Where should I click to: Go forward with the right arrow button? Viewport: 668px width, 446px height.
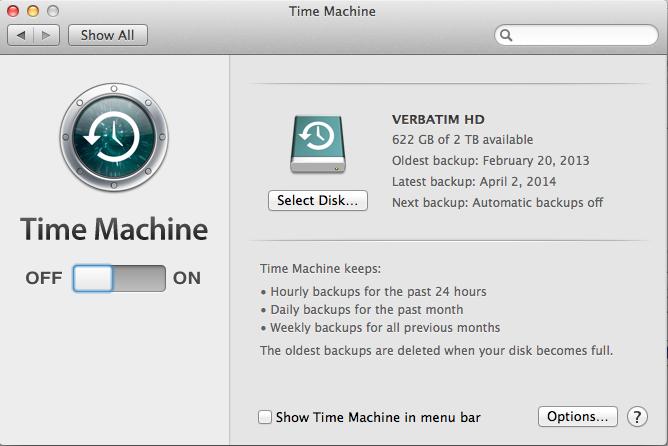pos(46,35)
